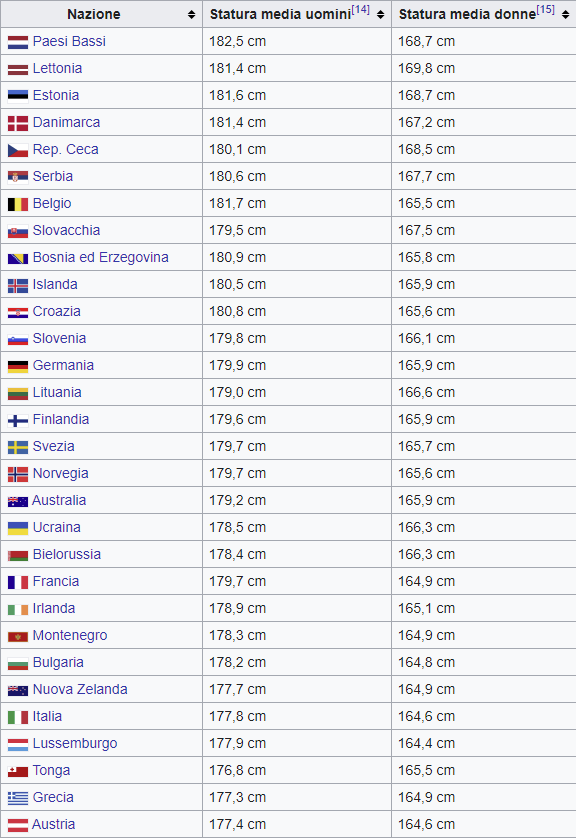Click the Australia flag icon
The width and height of the screenshot is (576, 838).
tap(18, 501)
